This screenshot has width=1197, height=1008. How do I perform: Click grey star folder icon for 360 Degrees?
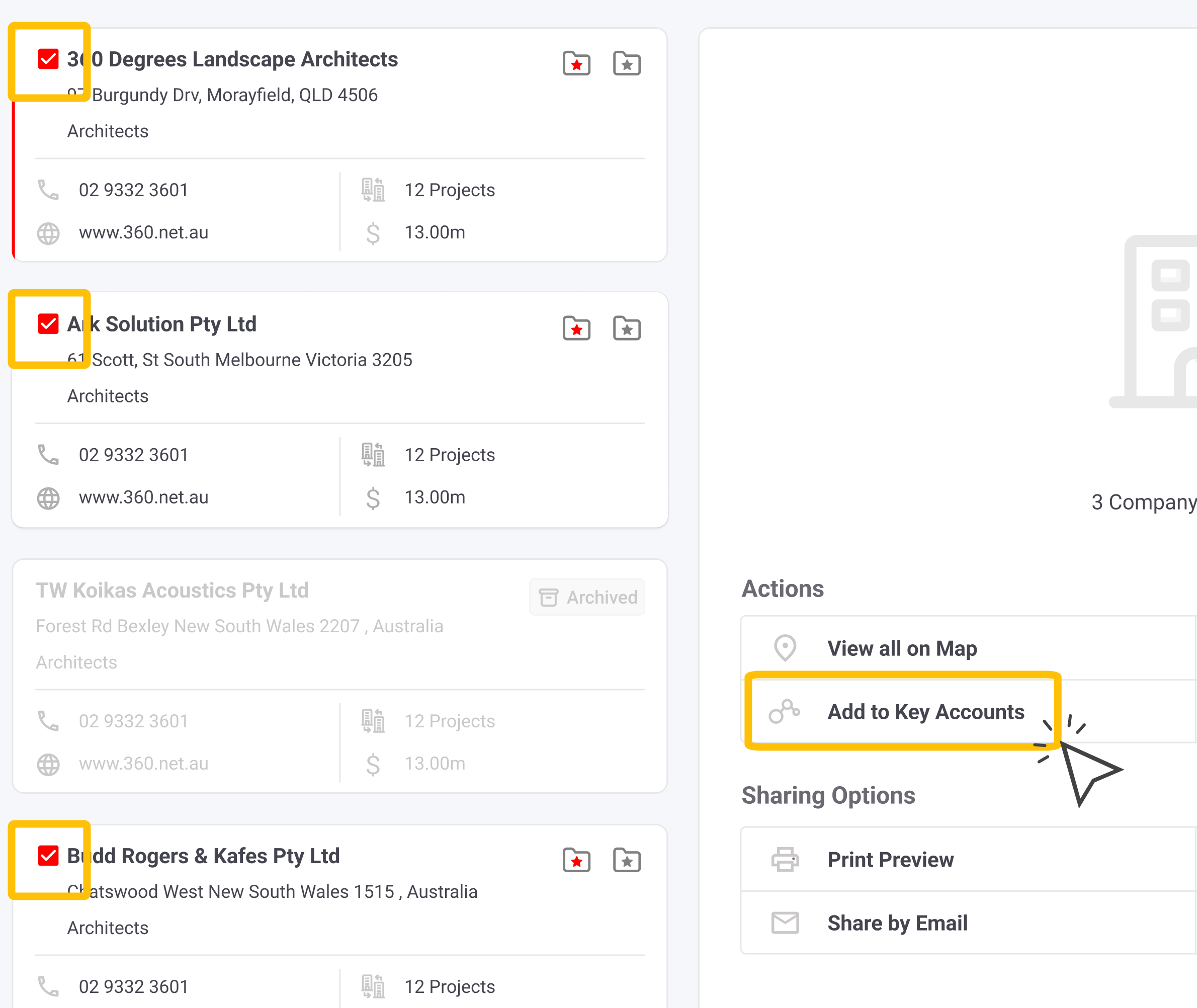tap(626, 63)
